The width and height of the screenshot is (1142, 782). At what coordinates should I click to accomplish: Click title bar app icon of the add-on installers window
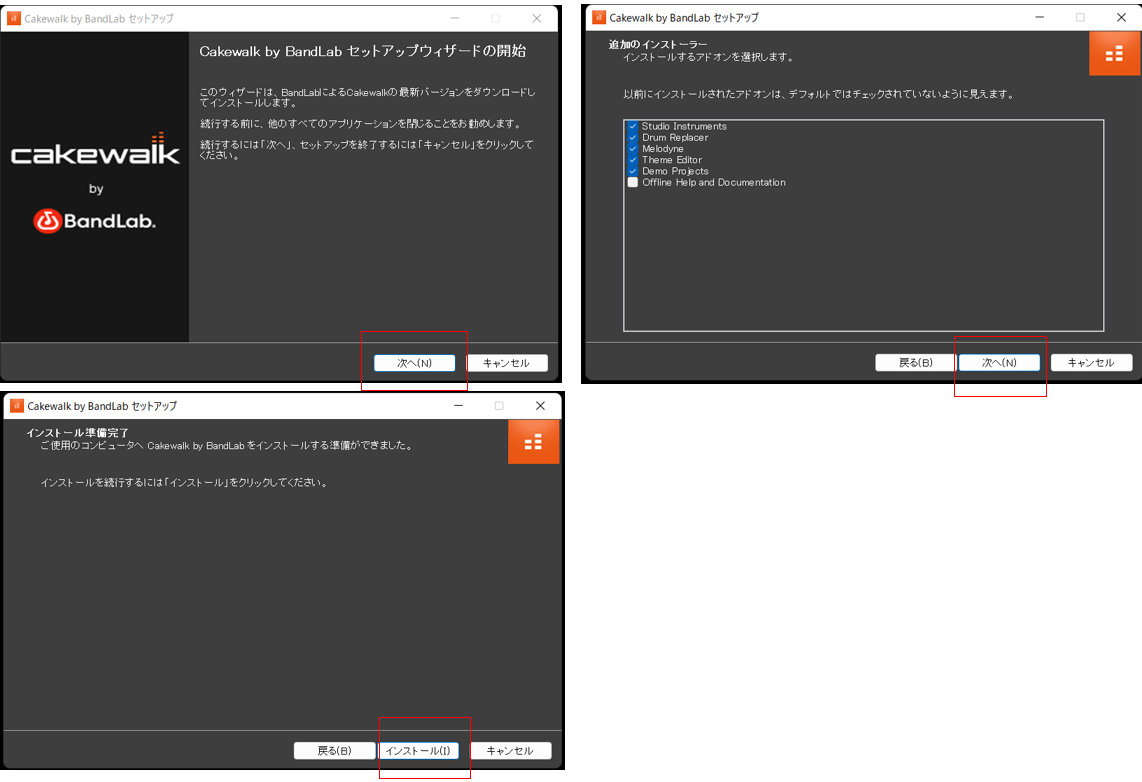[599, 17]
